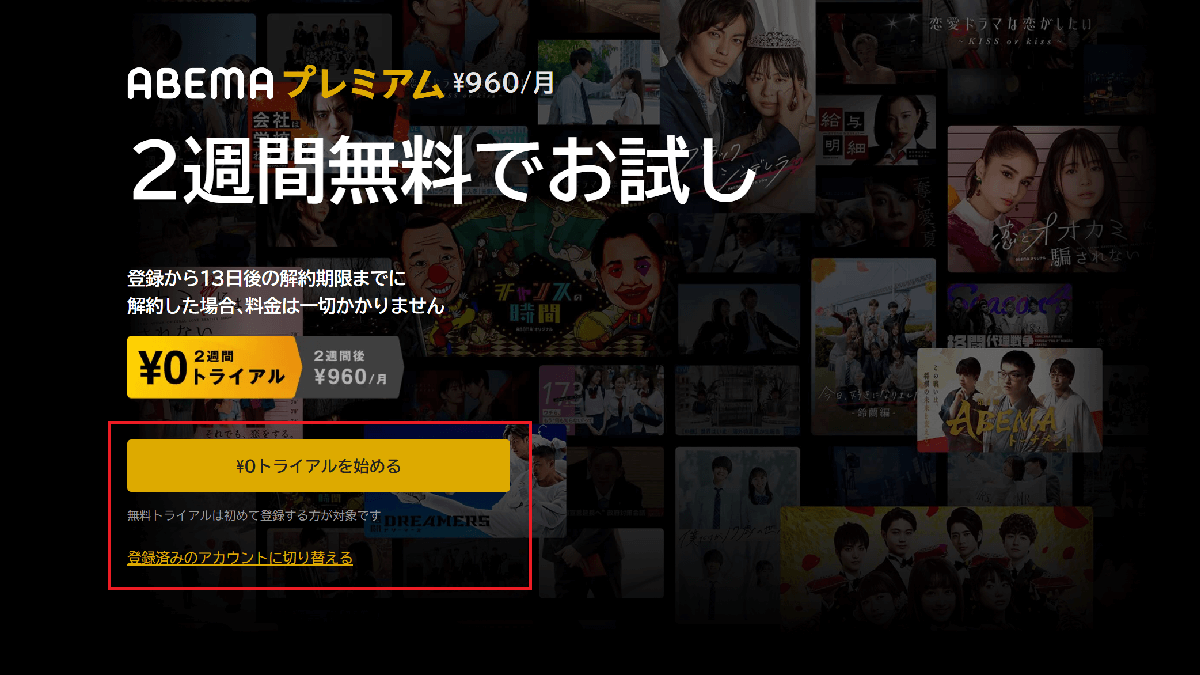Click the ¥960/月 price beside the logo
Screen dimensions: 1200x675
coord(502,82)
